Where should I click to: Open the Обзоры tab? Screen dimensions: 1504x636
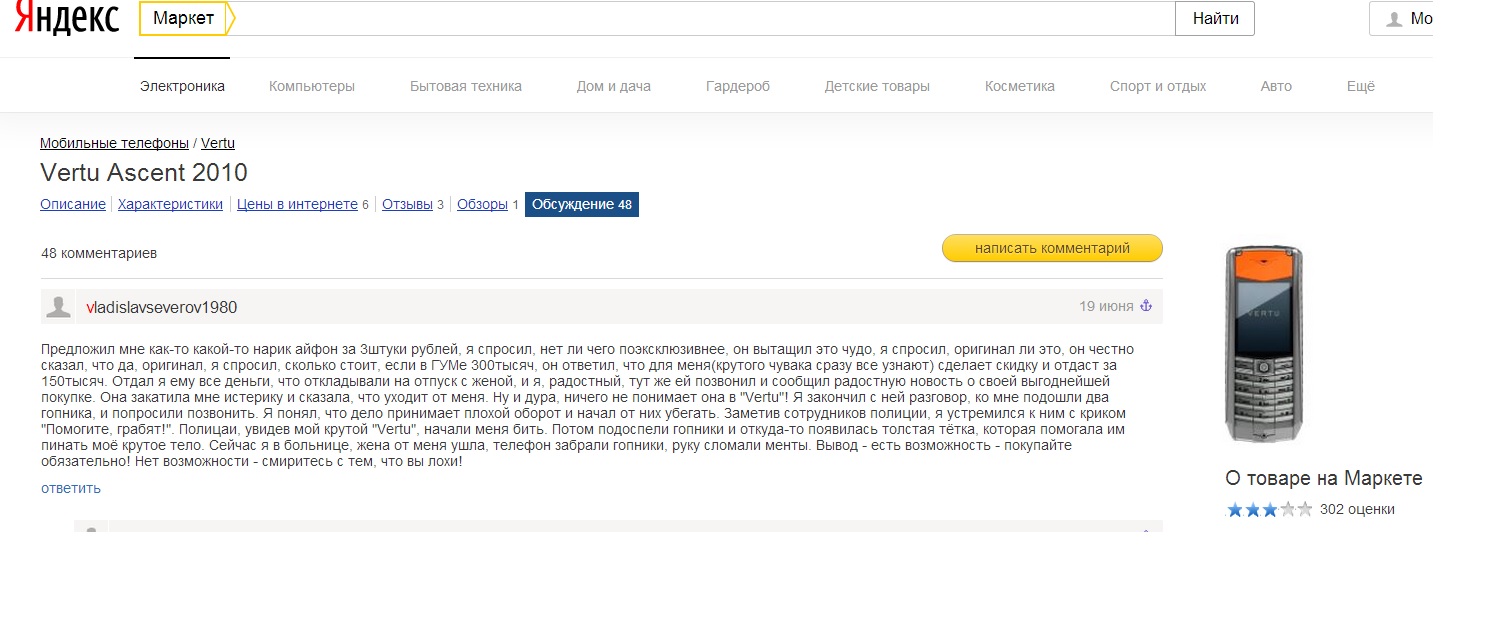[x=482, y=204]
